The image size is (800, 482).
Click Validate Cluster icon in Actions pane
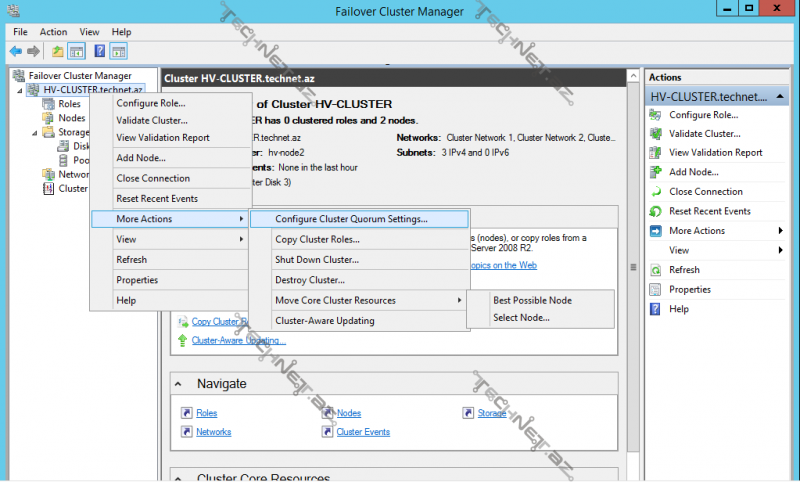(x=656, y=134)
